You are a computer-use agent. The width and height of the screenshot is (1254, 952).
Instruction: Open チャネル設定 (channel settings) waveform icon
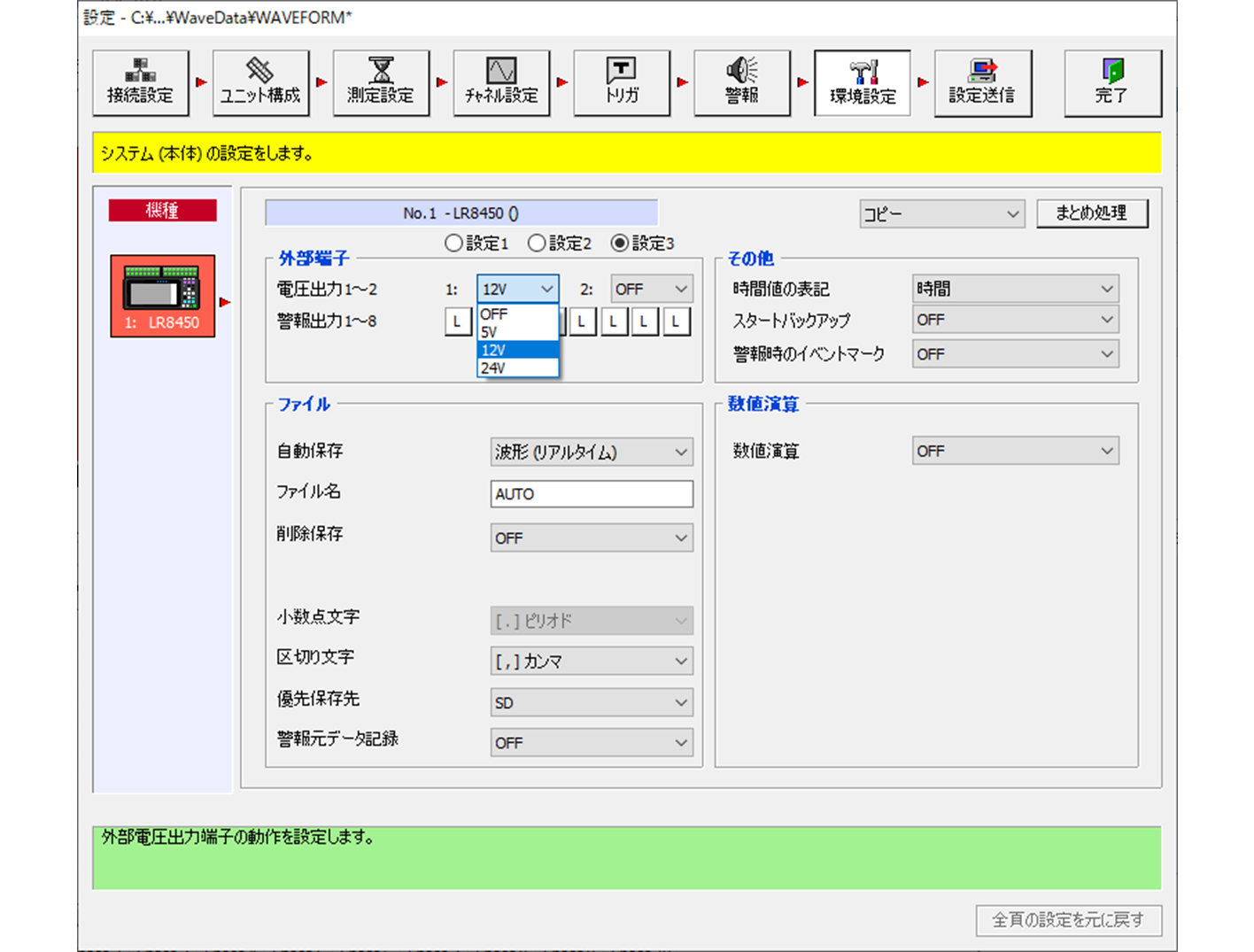501,82
